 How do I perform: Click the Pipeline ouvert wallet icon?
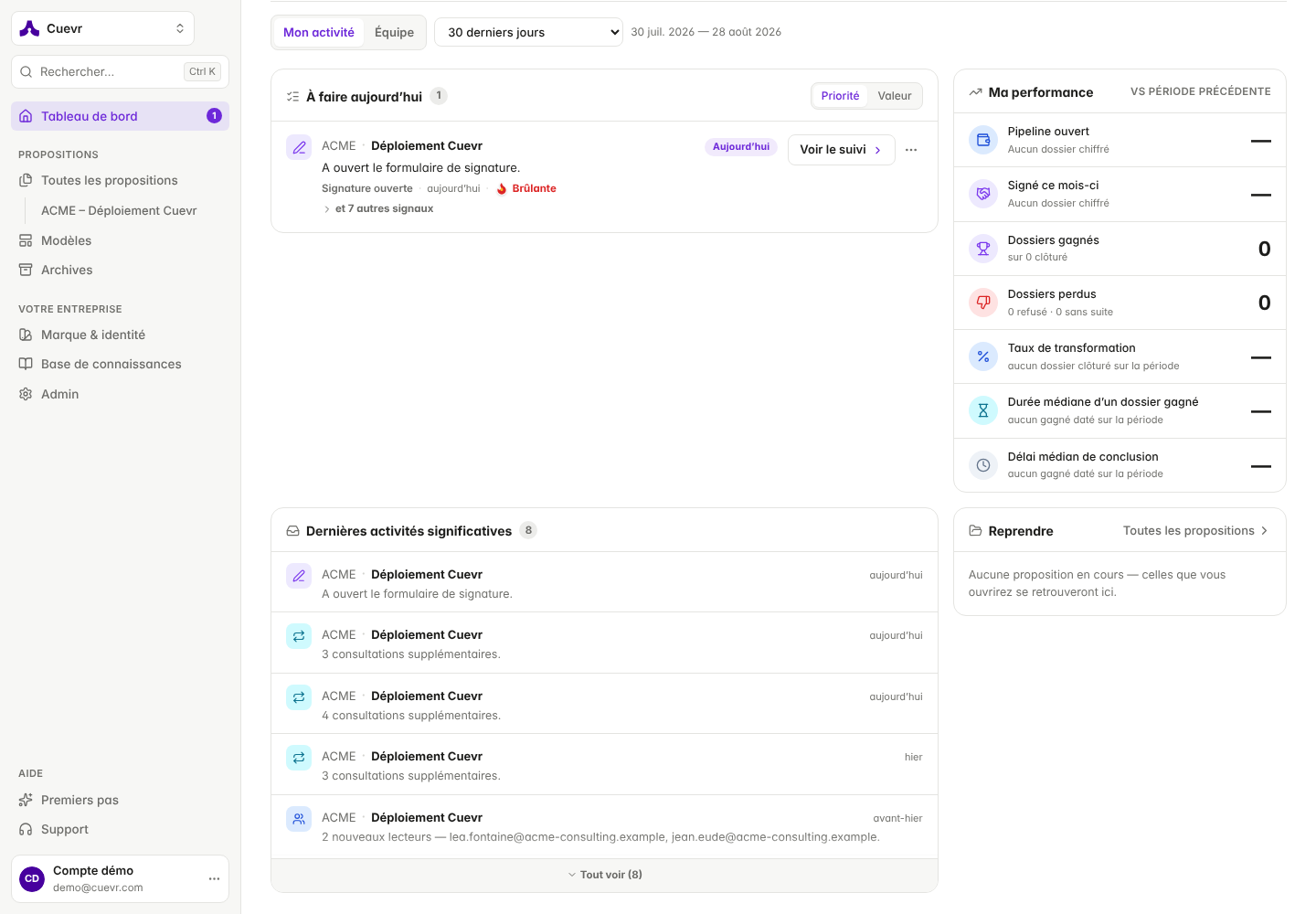coord(983,140)
